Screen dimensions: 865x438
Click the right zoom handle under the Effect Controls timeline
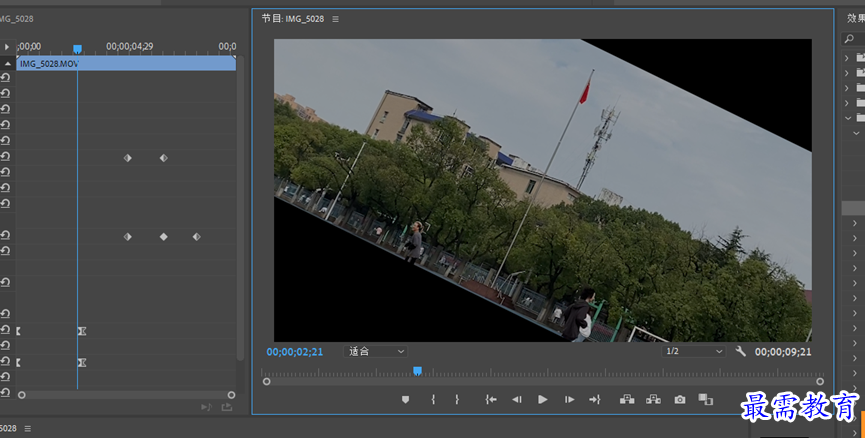(231, 395)
